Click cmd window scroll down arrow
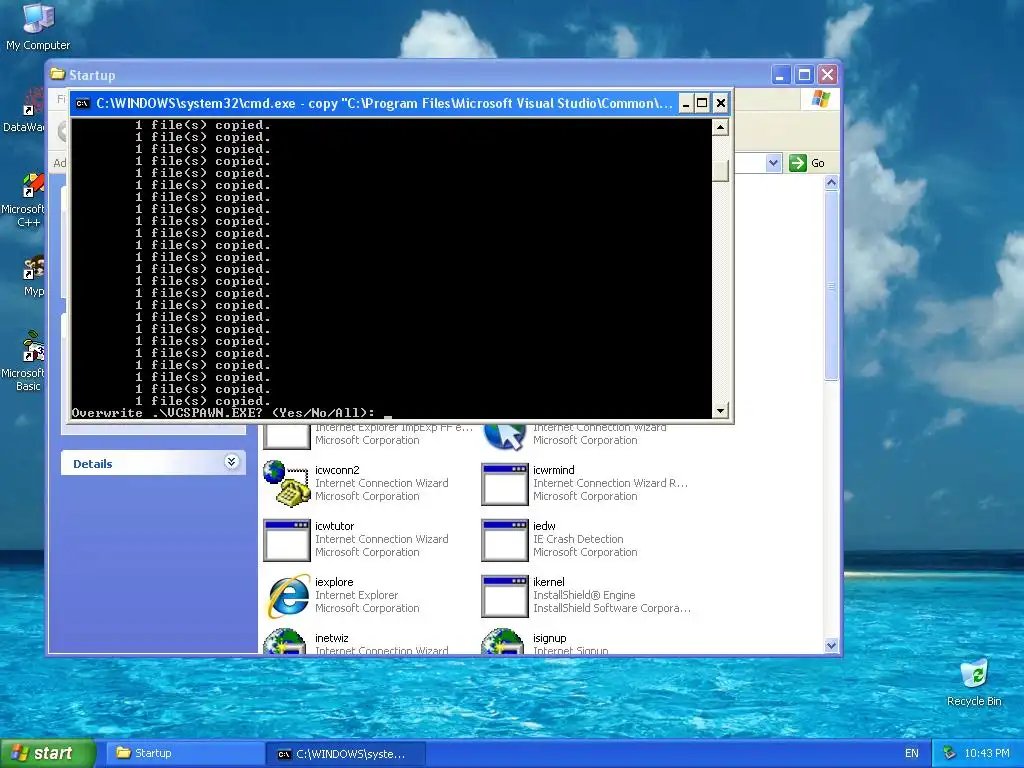The width and height of the screenshot is (1024, 768). [720, 410]
